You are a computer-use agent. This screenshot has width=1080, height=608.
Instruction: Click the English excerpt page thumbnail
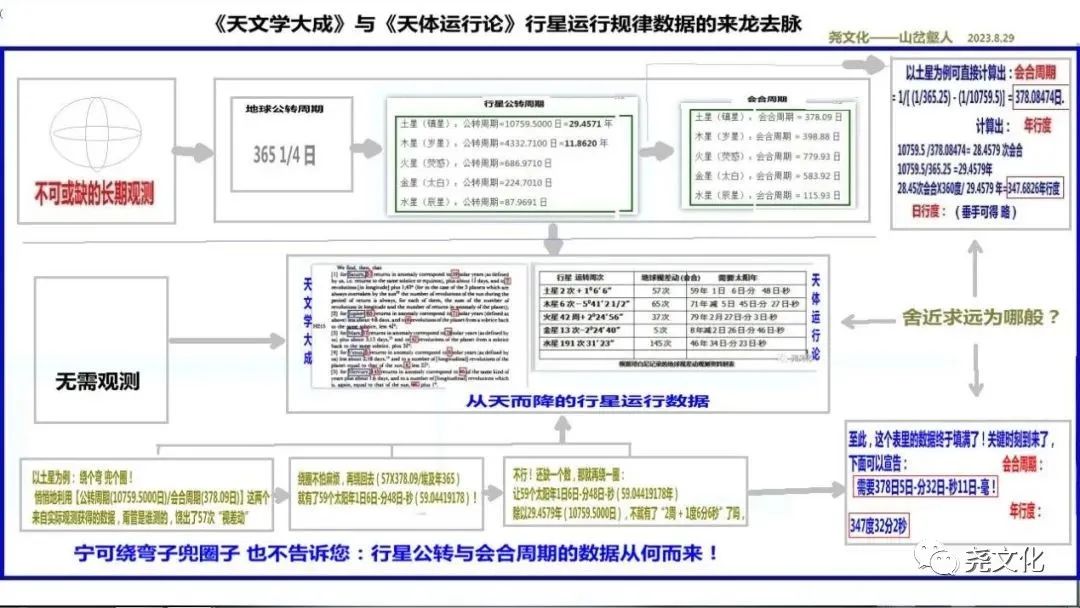[x=419, y=326]
